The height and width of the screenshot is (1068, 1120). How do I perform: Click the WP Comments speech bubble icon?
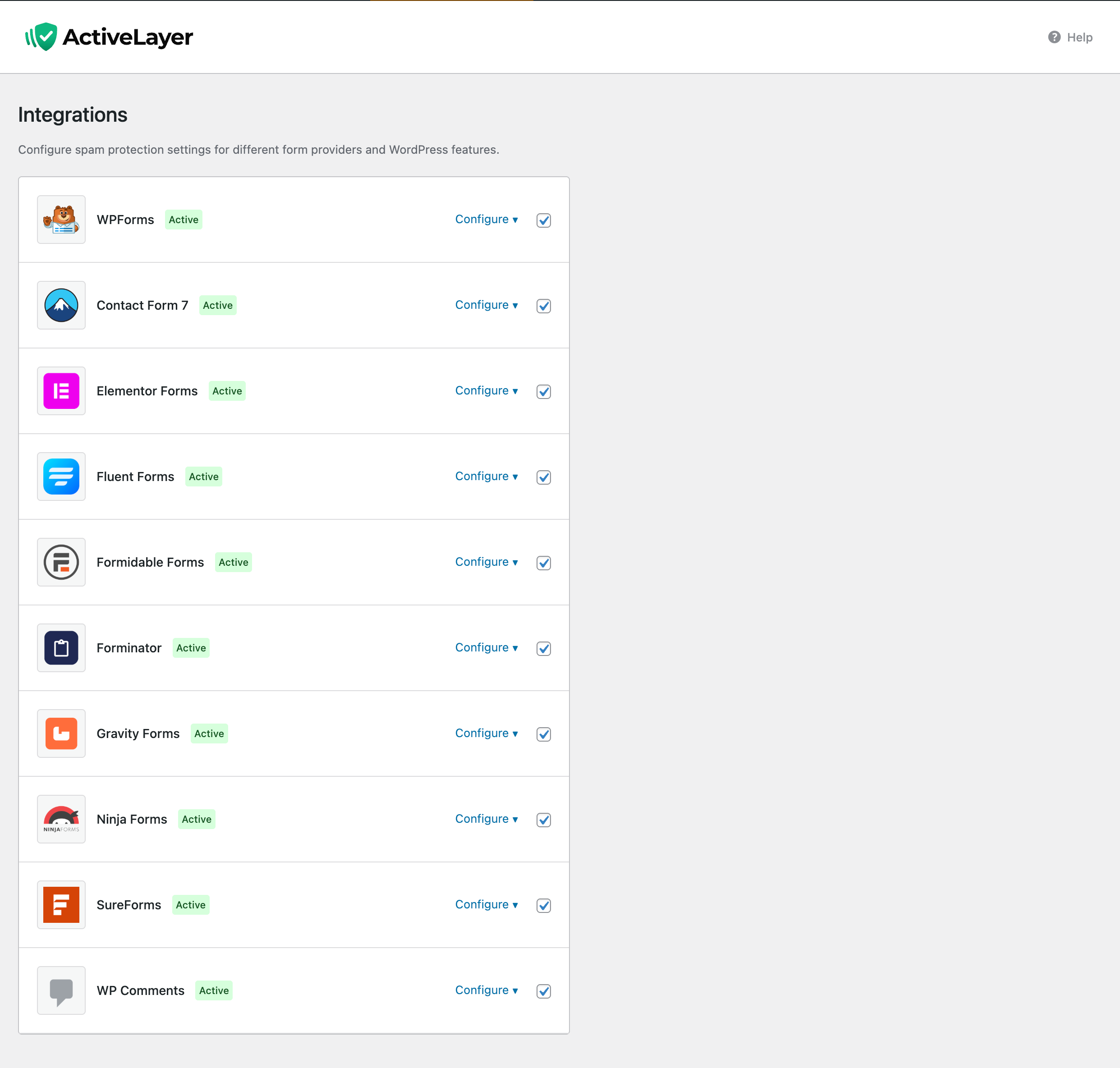(x=61, y=990)
